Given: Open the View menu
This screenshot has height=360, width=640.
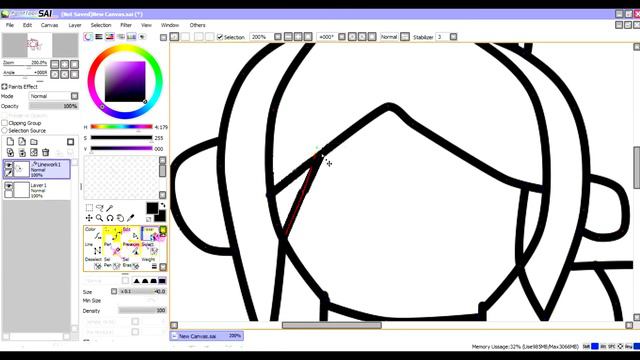Looking at the screenshot, I should [x=146, y=25].
